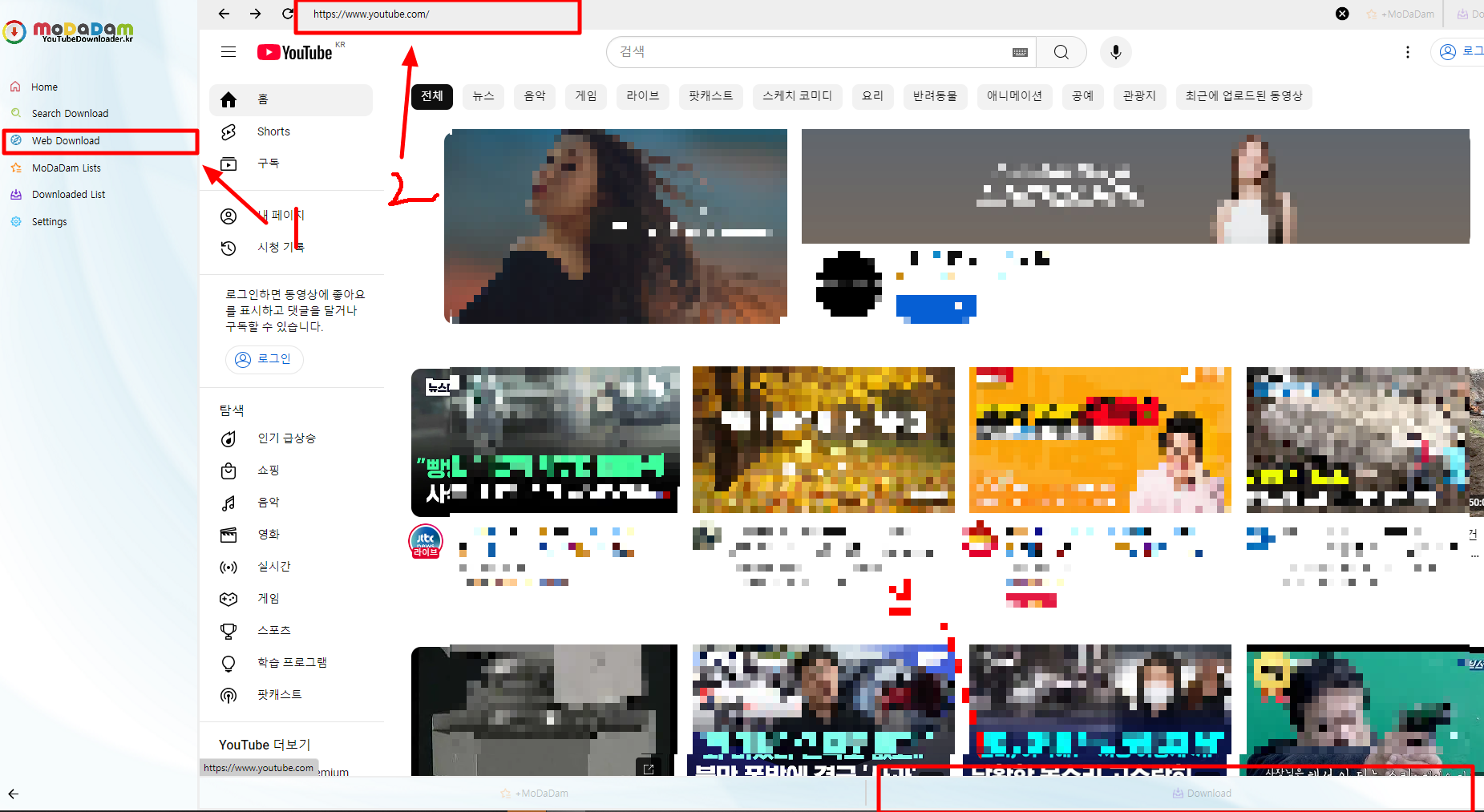The image size is (1484, 812).
Task: Select the 뉴스 category chip
Action: [x=483, y=96]
